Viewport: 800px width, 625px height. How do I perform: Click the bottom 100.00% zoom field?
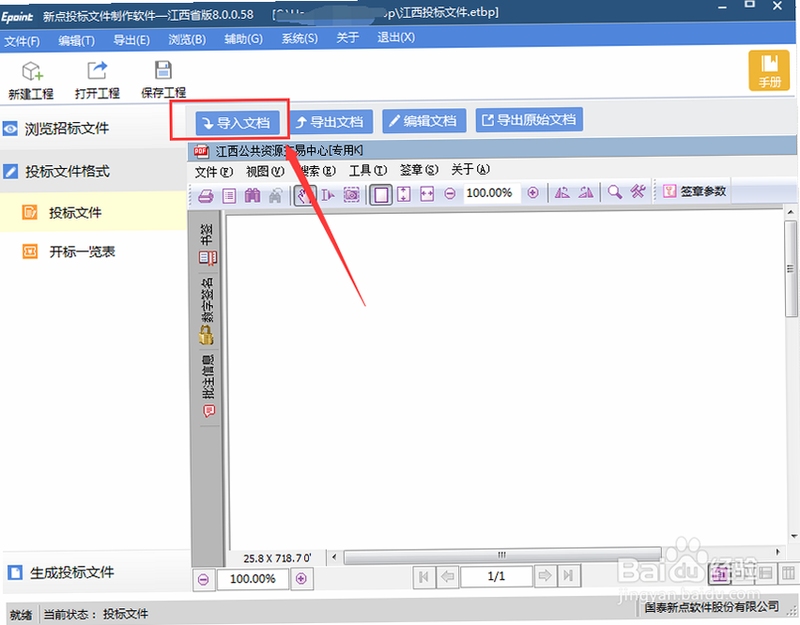pos(253,579)
